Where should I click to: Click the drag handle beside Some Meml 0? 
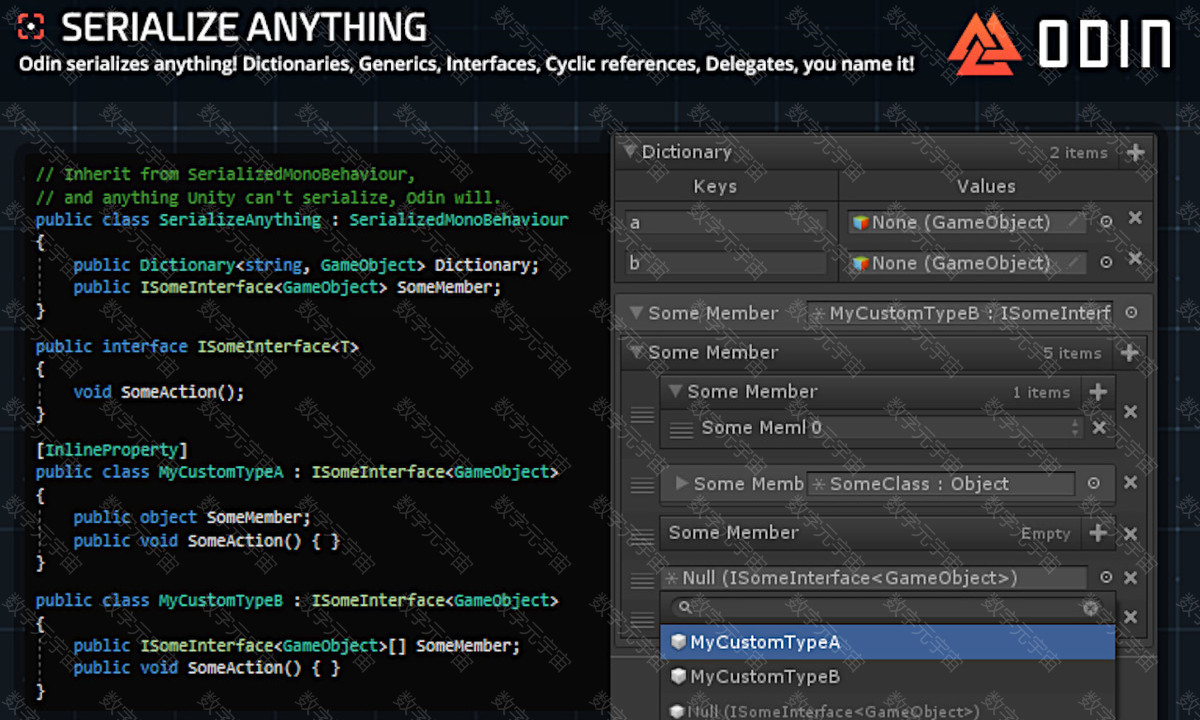point(681,429)
